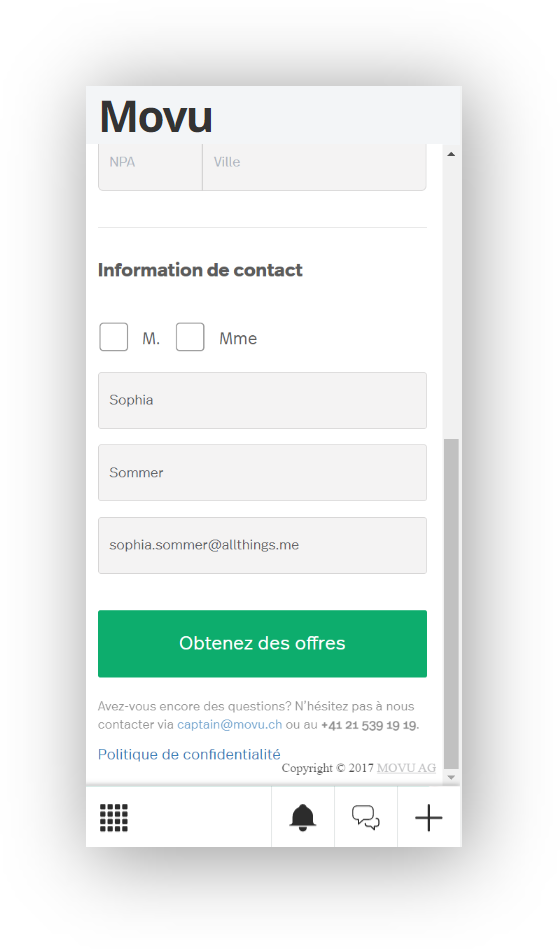
Task: Open notifications via the bell icon
Action: tap(303, 818)
